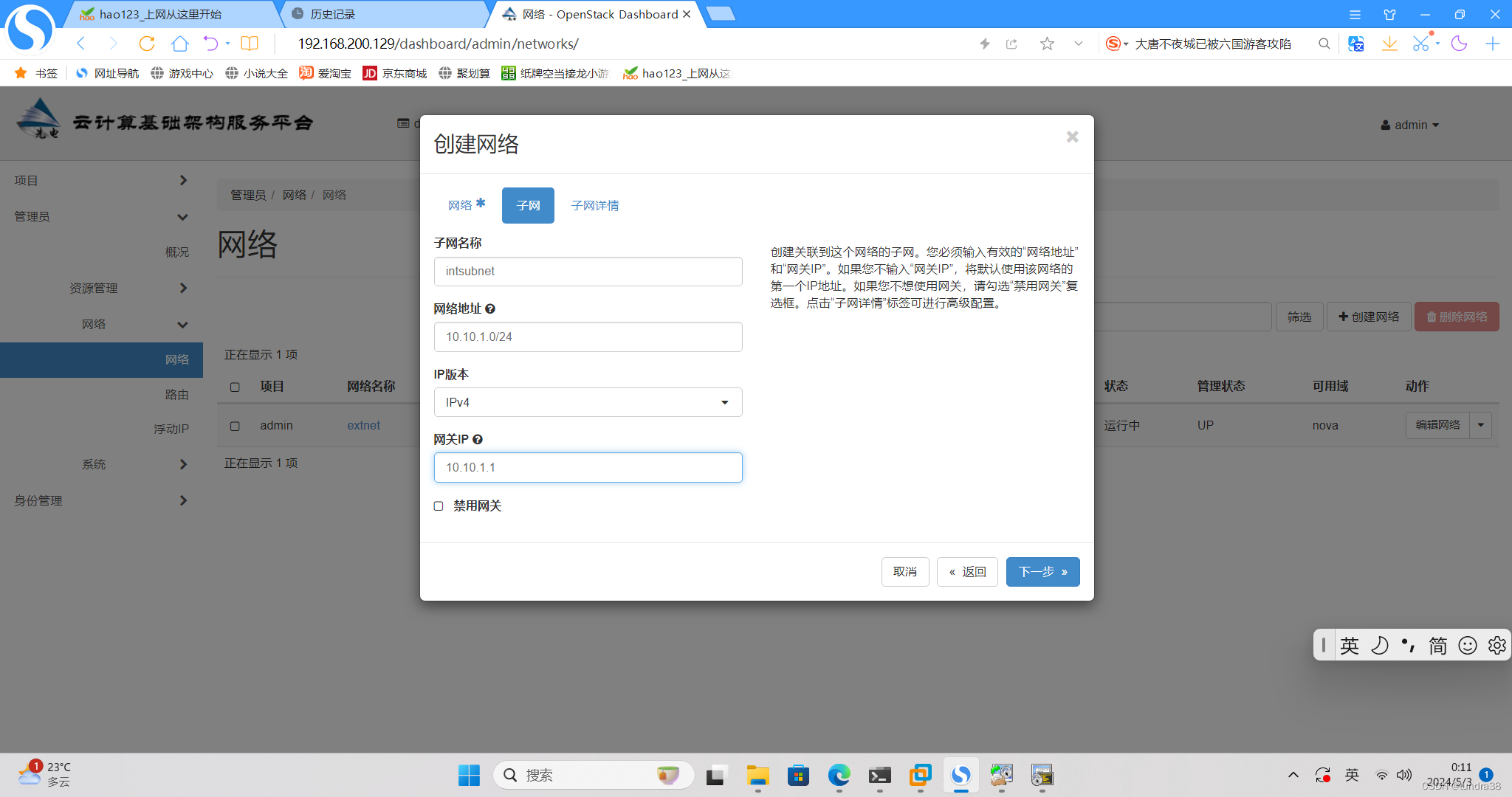Image resolution: width=1512 pixels, height=797 pixels.
Task: Click the browser back arrow
Action: [81, 44]
